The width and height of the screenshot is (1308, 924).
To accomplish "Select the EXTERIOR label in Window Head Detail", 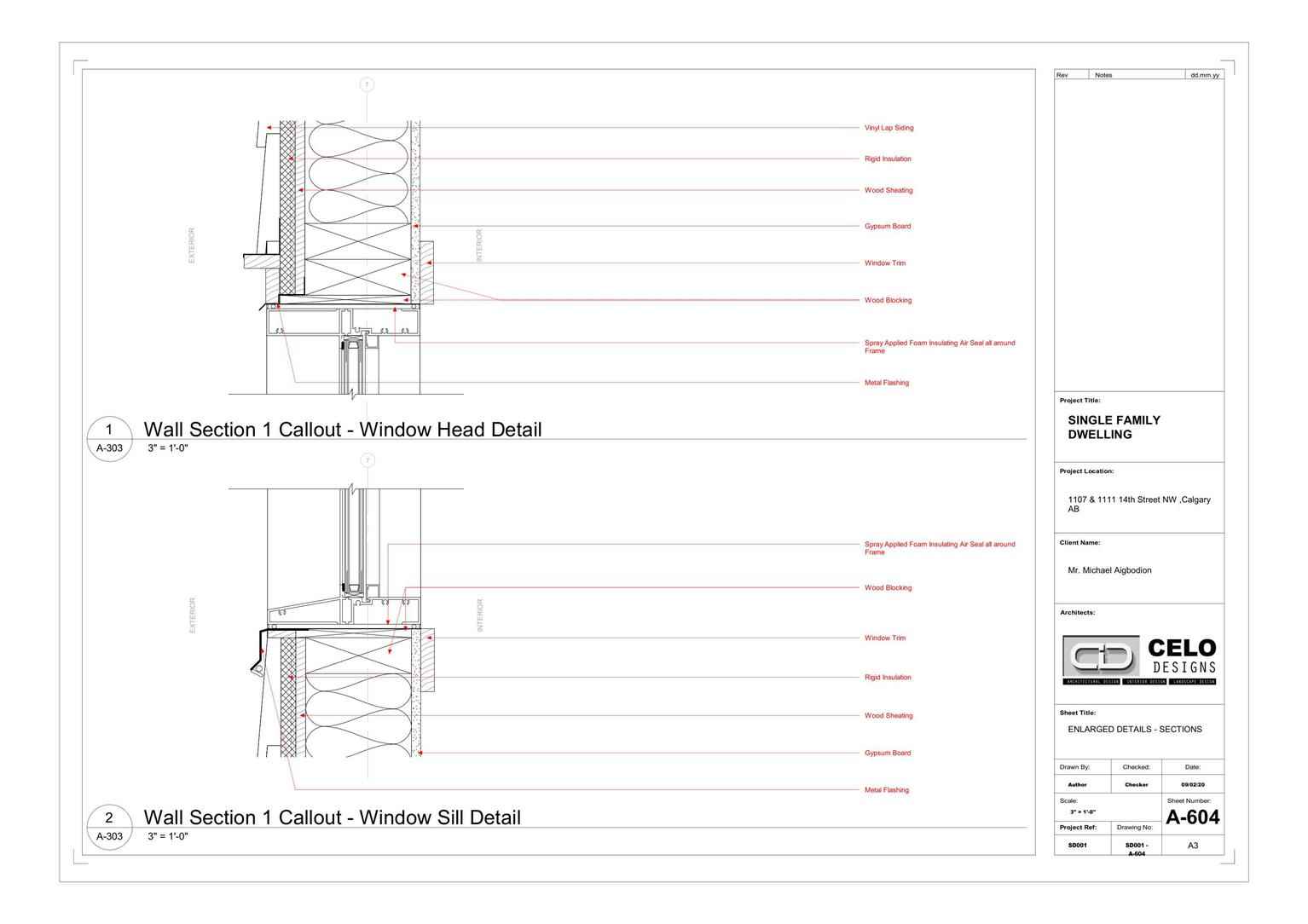I will click(x=192, y=245).
